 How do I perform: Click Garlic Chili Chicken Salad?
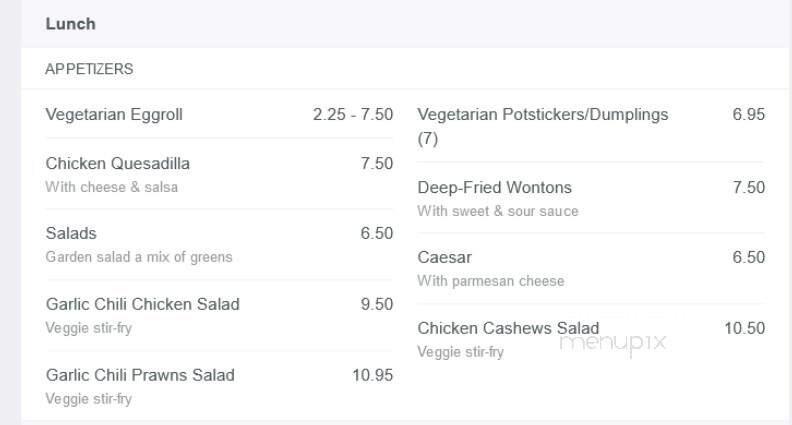point(142,304)
